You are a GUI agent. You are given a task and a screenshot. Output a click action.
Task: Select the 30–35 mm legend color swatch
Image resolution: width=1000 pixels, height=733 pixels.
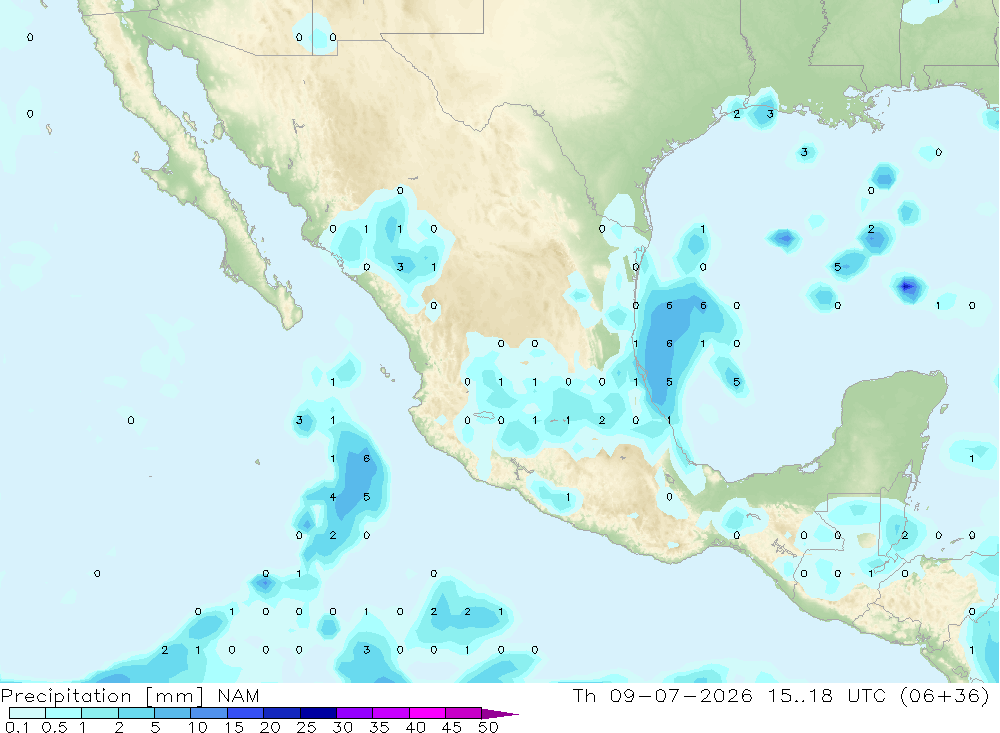click(x=355, y=713)
